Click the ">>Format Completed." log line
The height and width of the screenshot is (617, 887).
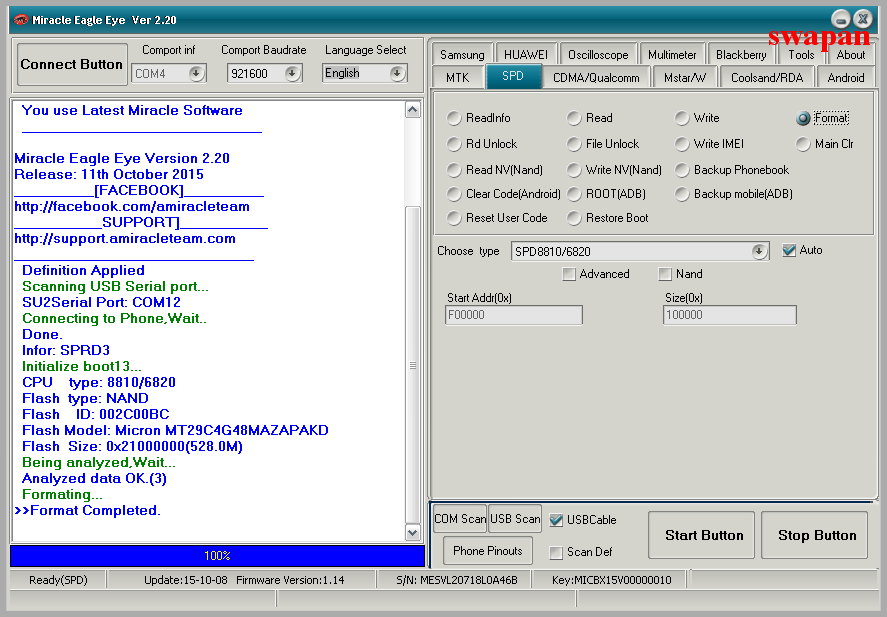pyautogui.click(x=88, y=511)
